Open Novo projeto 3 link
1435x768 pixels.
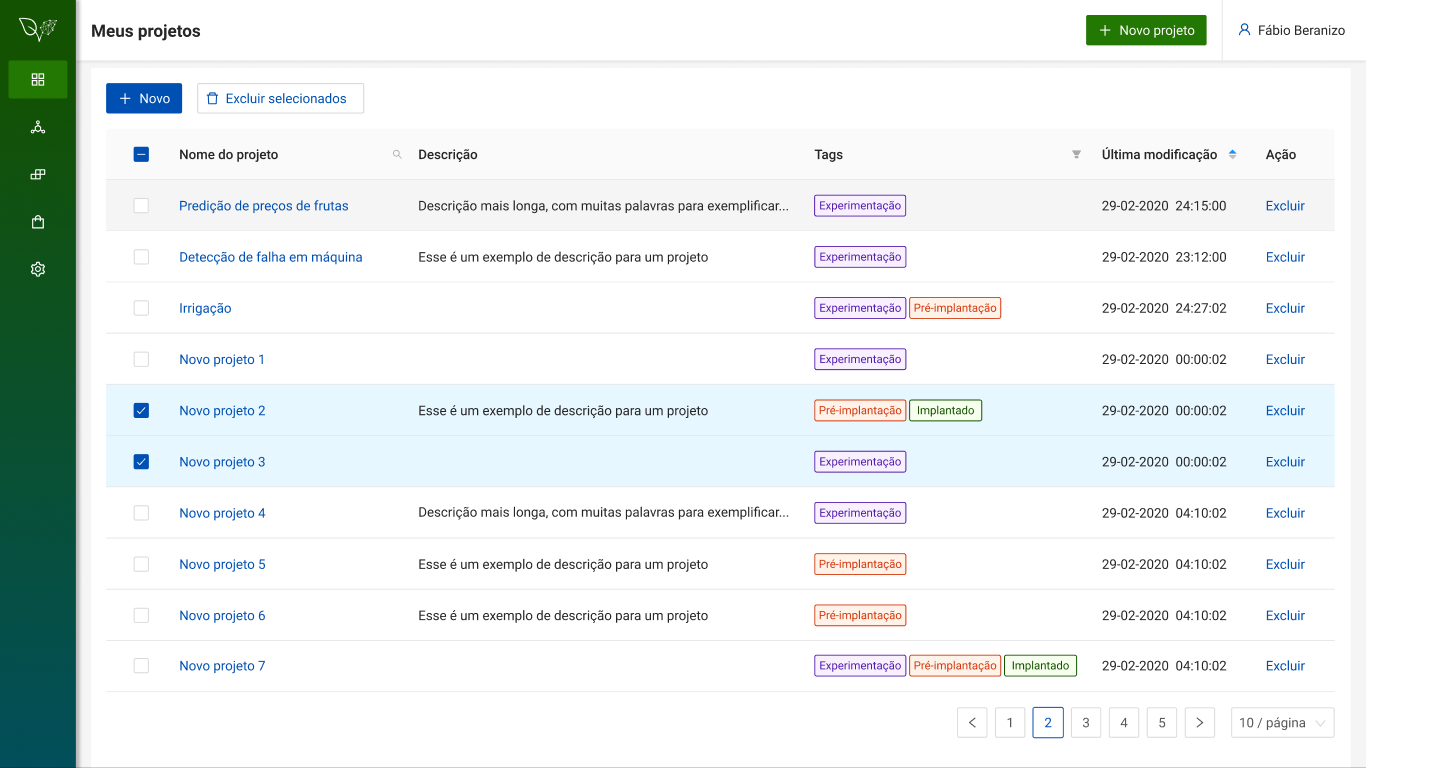222,462
